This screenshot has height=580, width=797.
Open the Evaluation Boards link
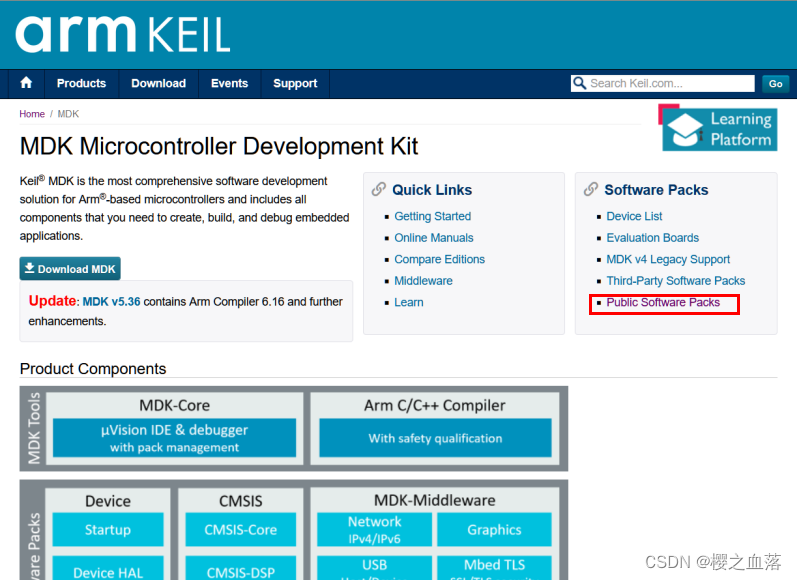click(653, 238)
